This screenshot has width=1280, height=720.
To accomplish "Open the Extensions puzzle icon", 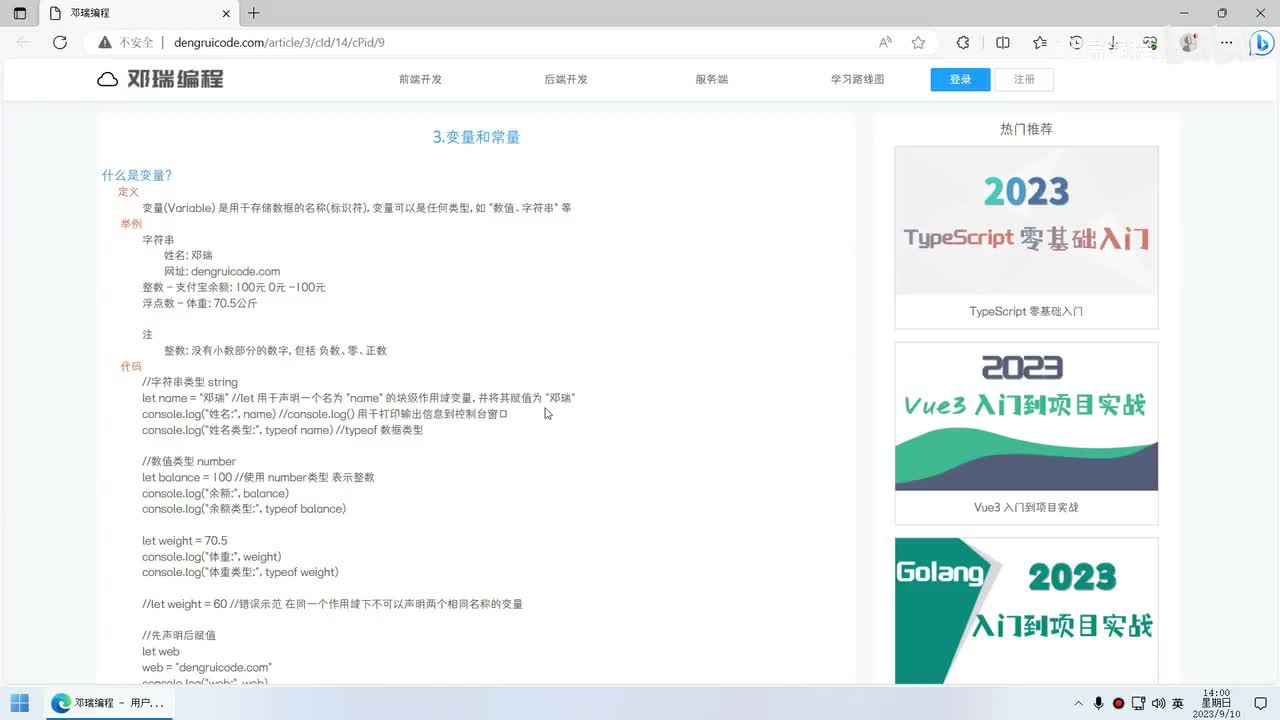I will (963, 42).
